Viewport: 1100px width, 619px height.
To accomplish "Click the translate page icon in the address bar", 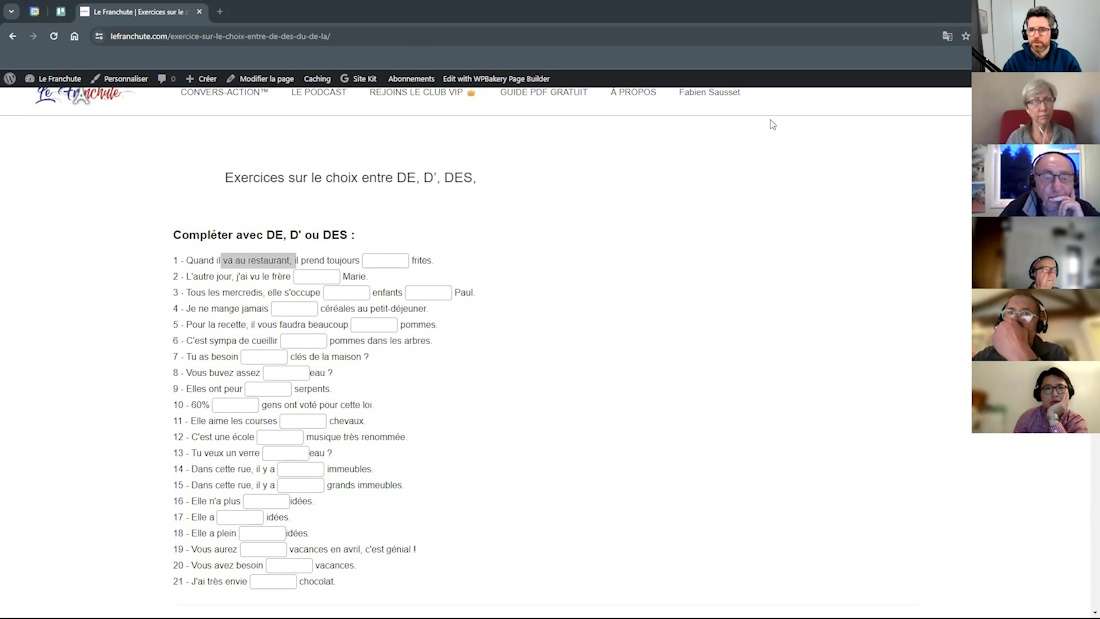I will click(x=947, y=36).
